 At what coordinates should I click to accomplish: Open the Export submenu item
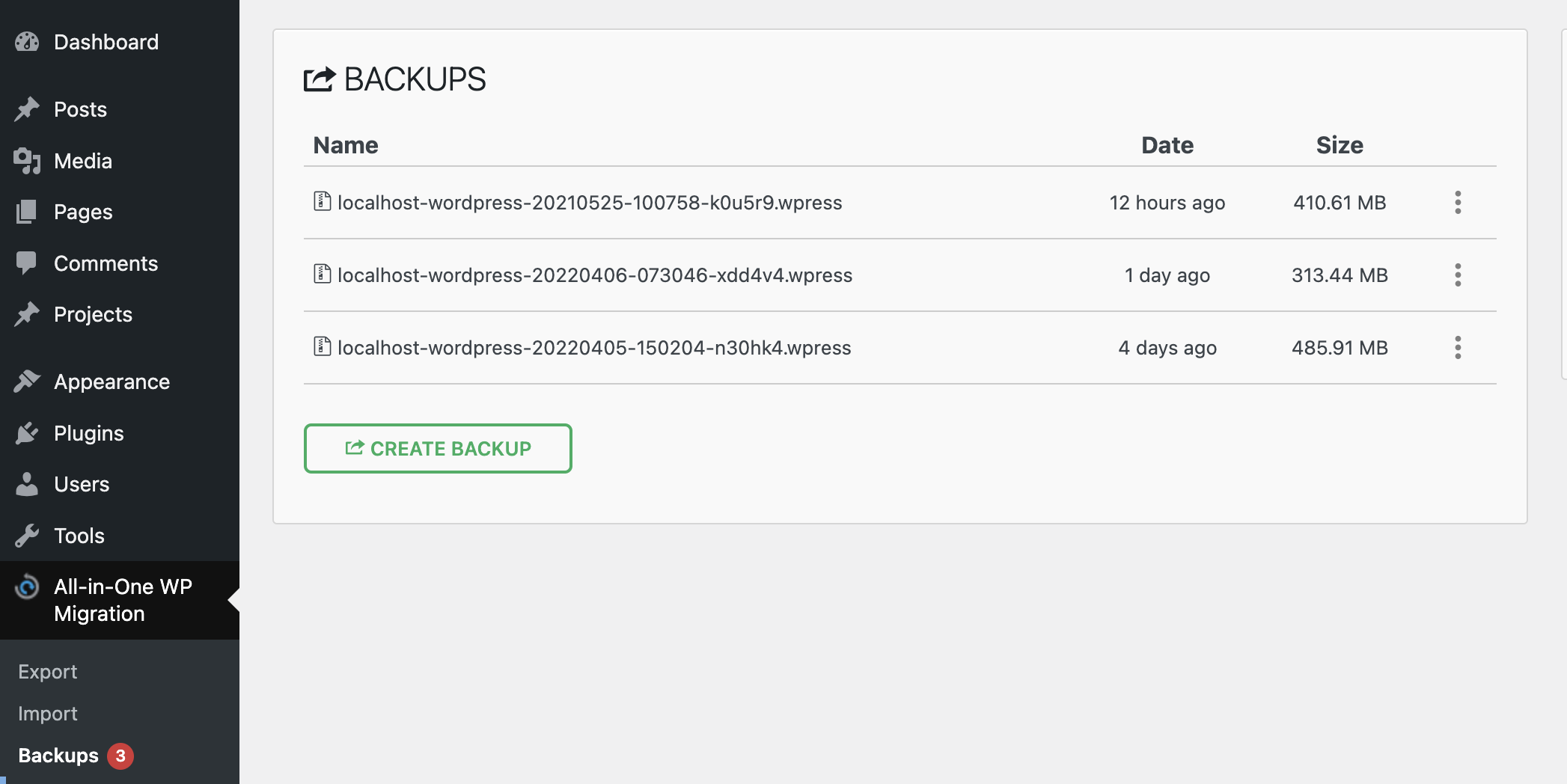click(x=48, y=672)
